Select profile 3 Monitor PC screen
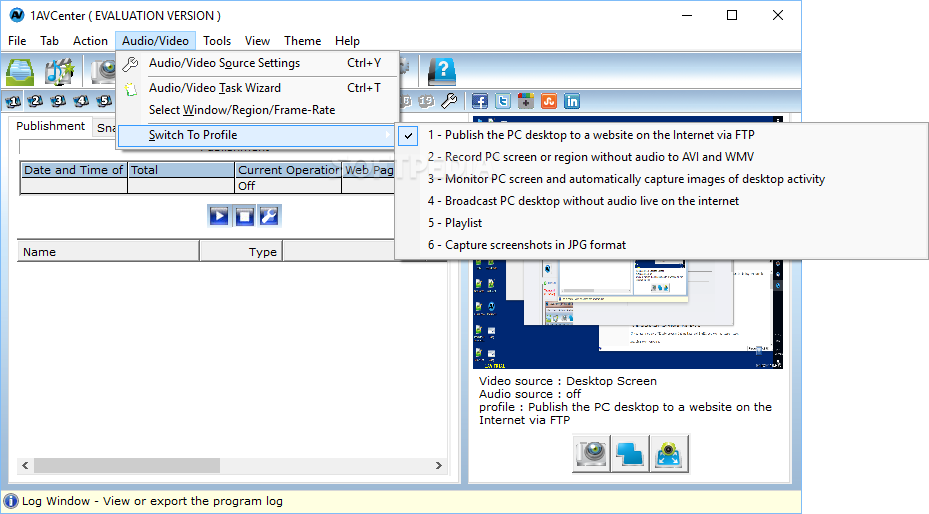 (x=661, y=179)
